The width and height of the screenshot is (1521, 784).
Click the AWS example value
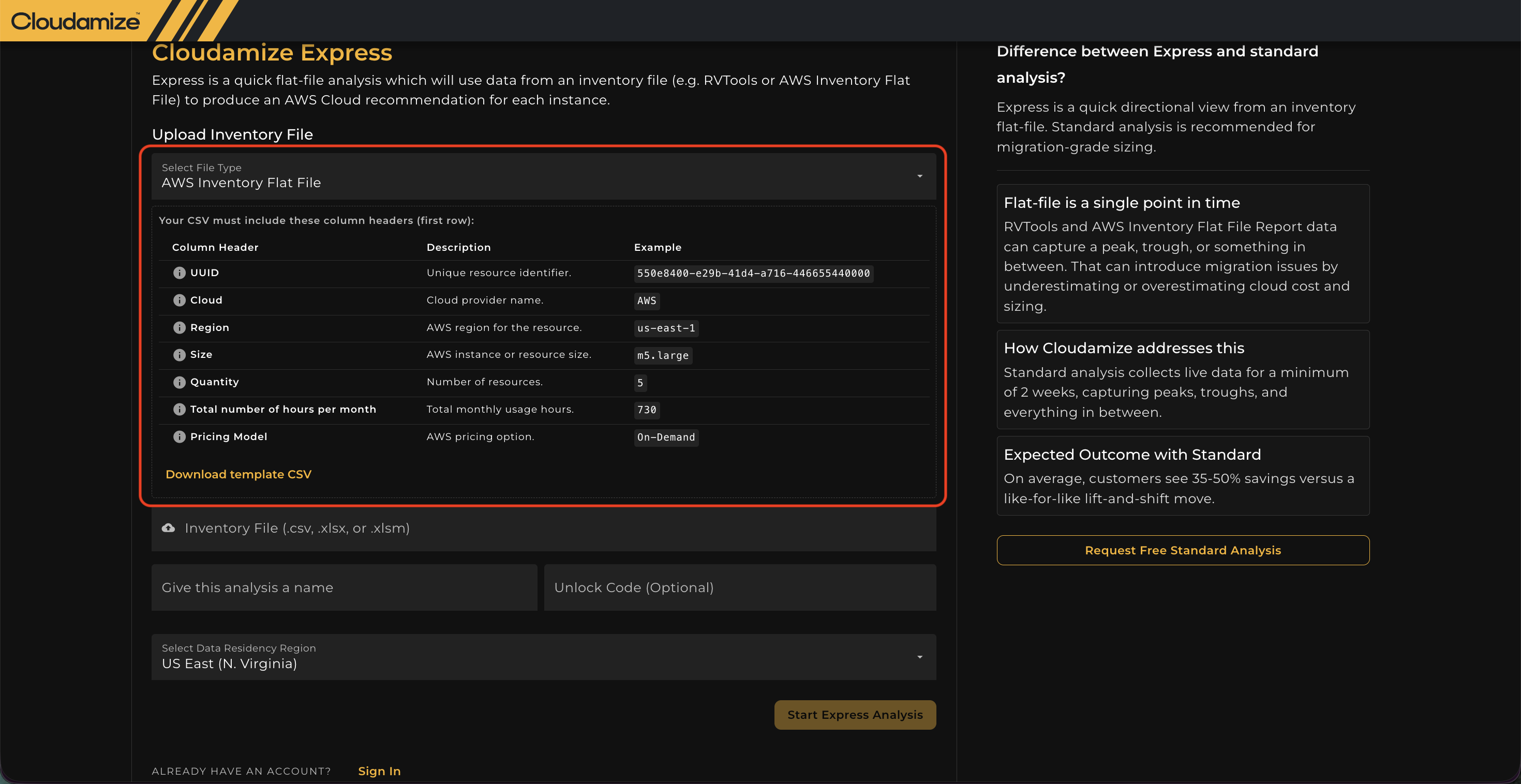point(647,301)
